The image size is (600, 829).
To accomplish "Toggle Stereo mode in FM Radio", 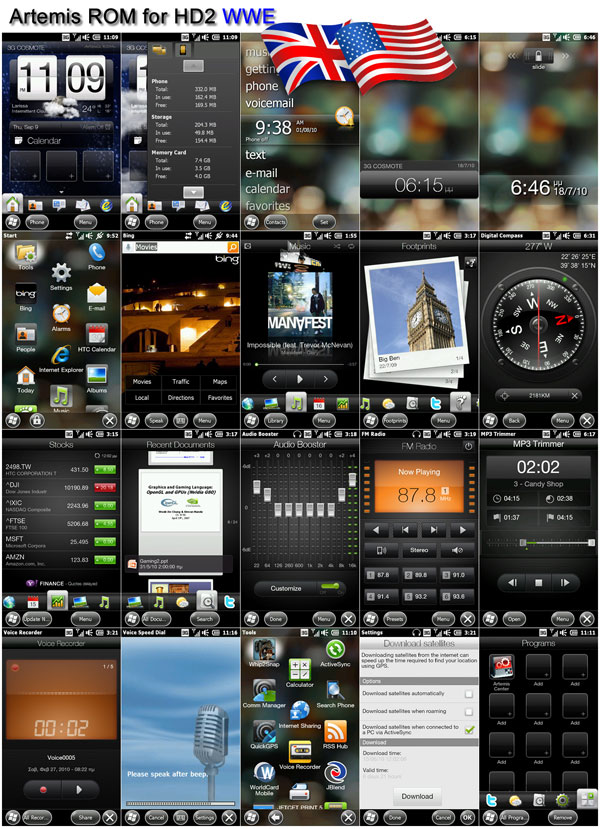I will coord(419,550).
